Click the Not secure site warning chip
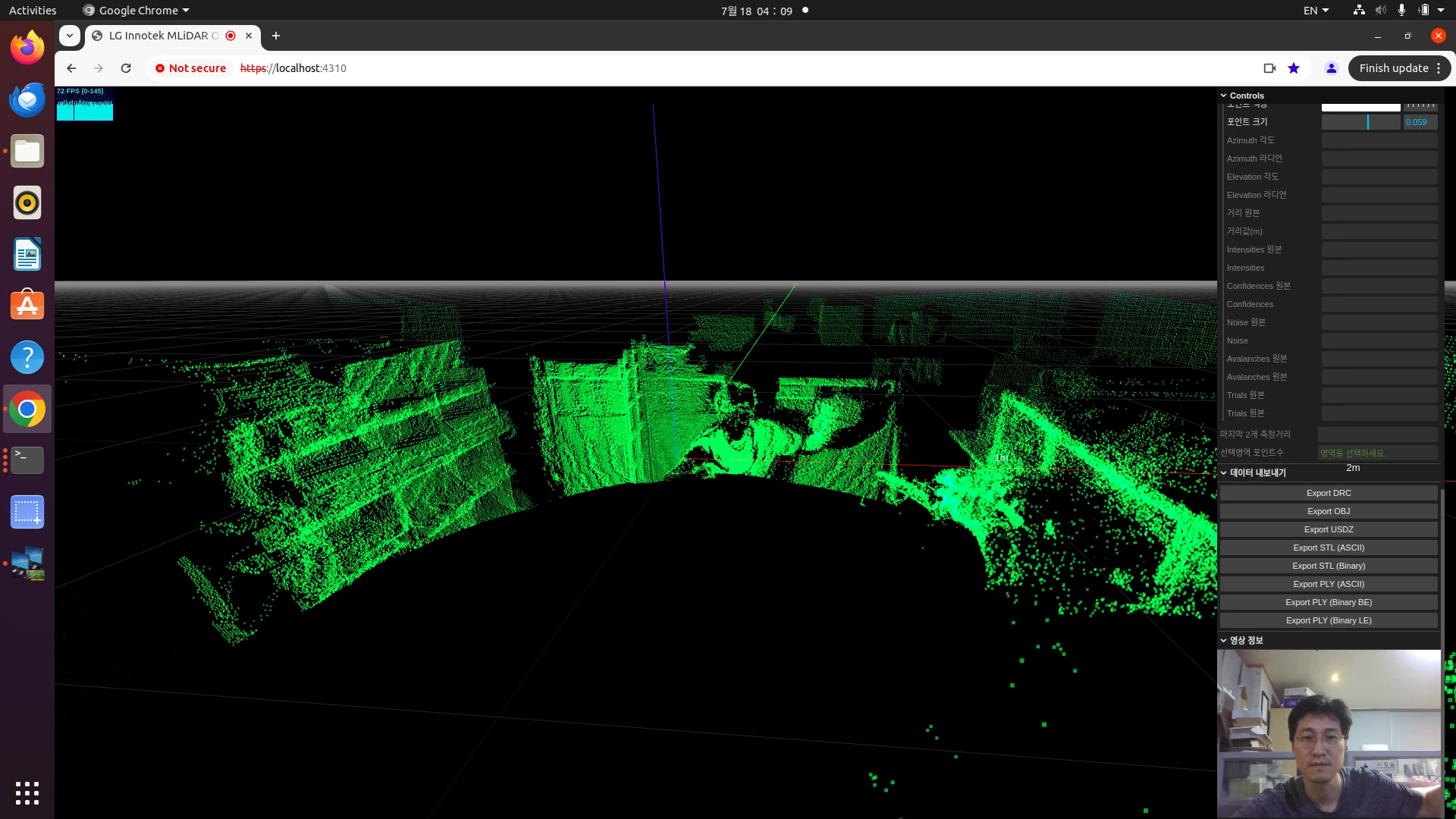The height and width of the screenshot is (819, 1456). pos(190,68)
